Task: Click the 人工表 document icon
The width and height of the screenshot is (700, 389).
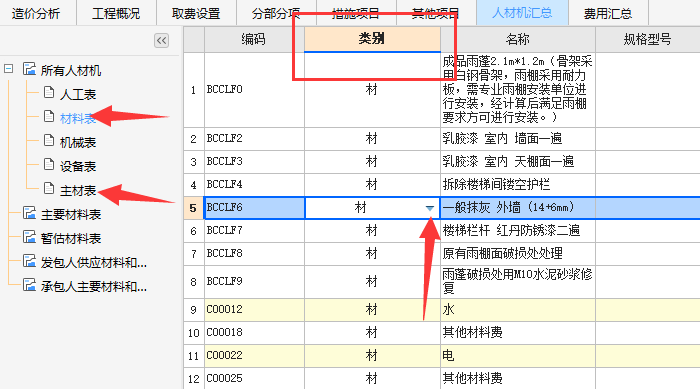Action: [x=49, y=92]
